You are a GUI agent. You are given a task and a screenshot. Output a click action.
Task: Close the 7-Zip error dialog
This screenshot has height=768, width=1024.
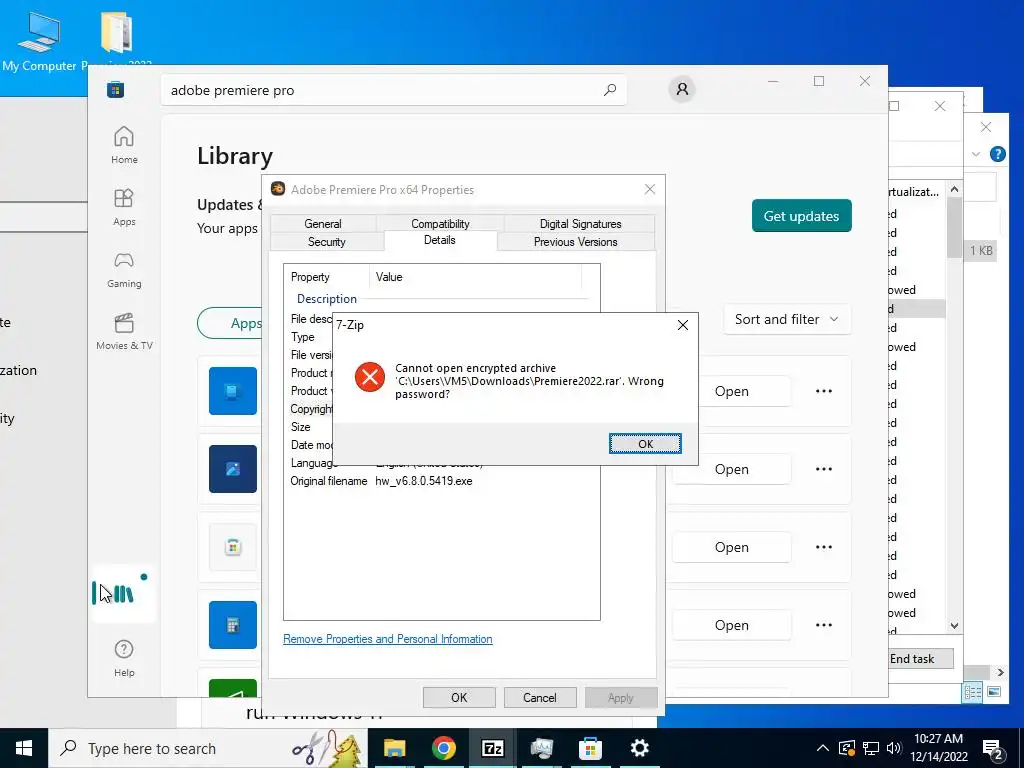[x=682, y=325]
